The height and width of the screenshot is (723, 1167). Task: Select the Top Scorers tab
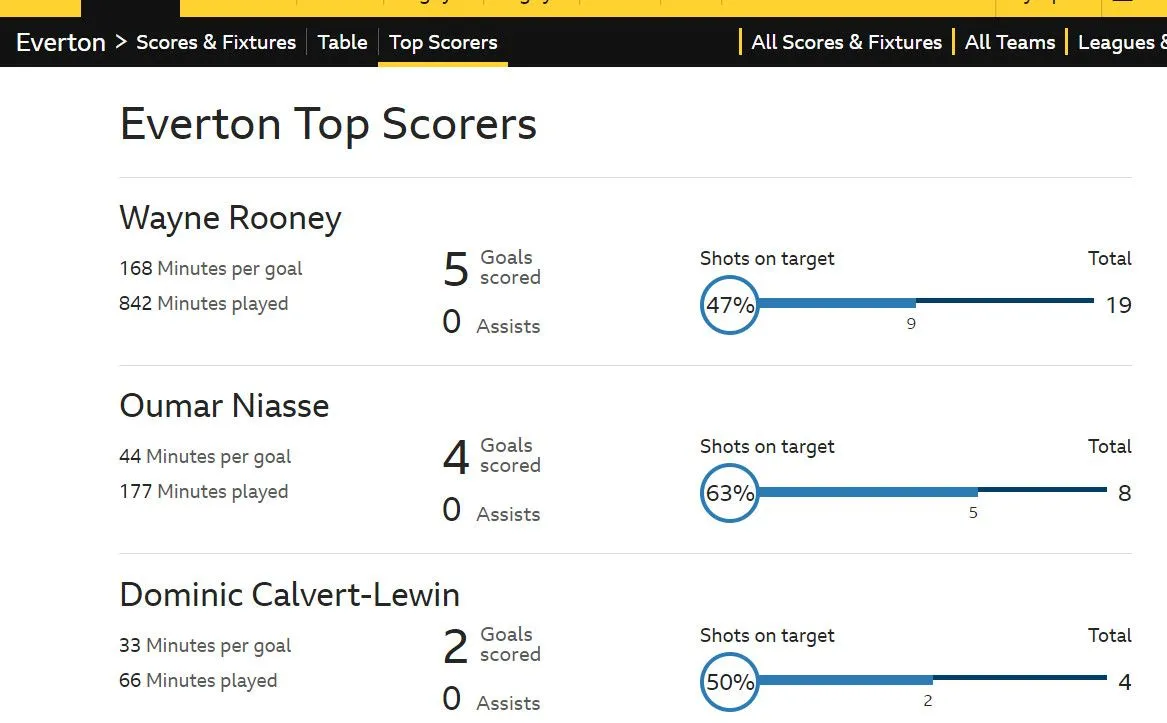[443, 42]
